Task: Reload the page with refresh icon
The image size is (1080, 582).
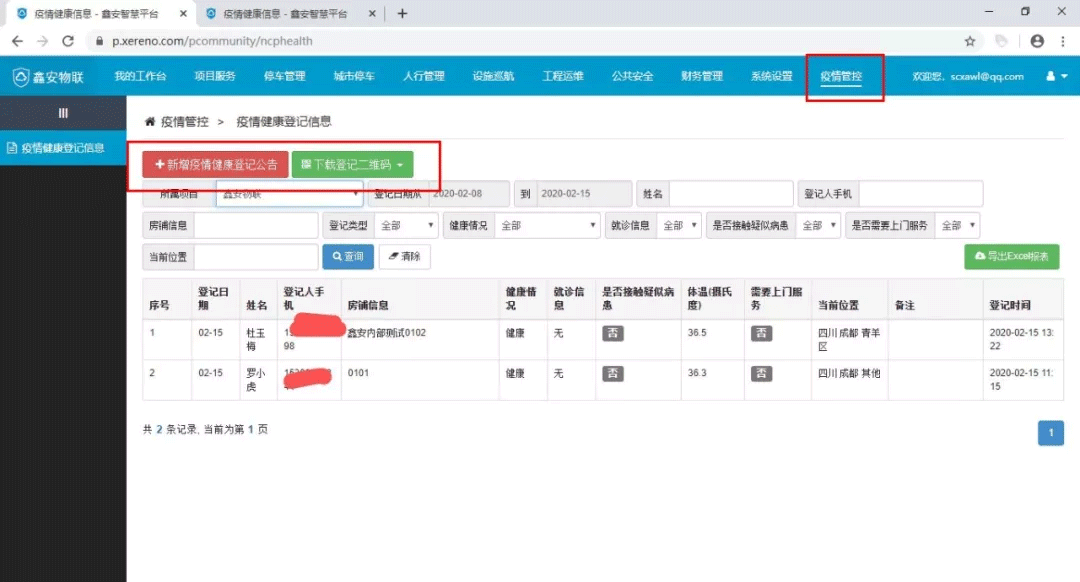Action: [68, 41]
